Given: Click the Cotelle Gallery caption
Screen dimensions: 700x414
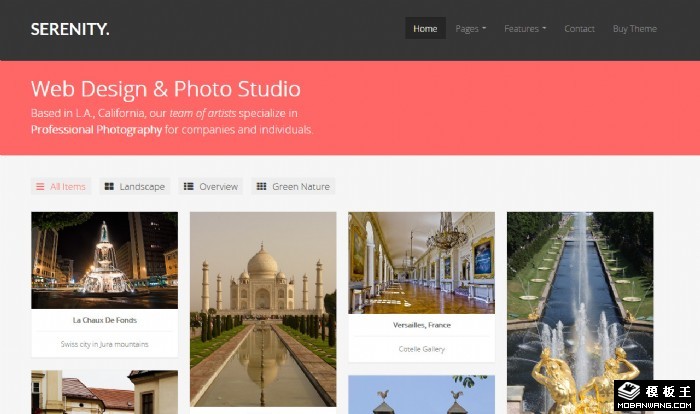Looking at the screenshot, I should (x=421, y=349).
